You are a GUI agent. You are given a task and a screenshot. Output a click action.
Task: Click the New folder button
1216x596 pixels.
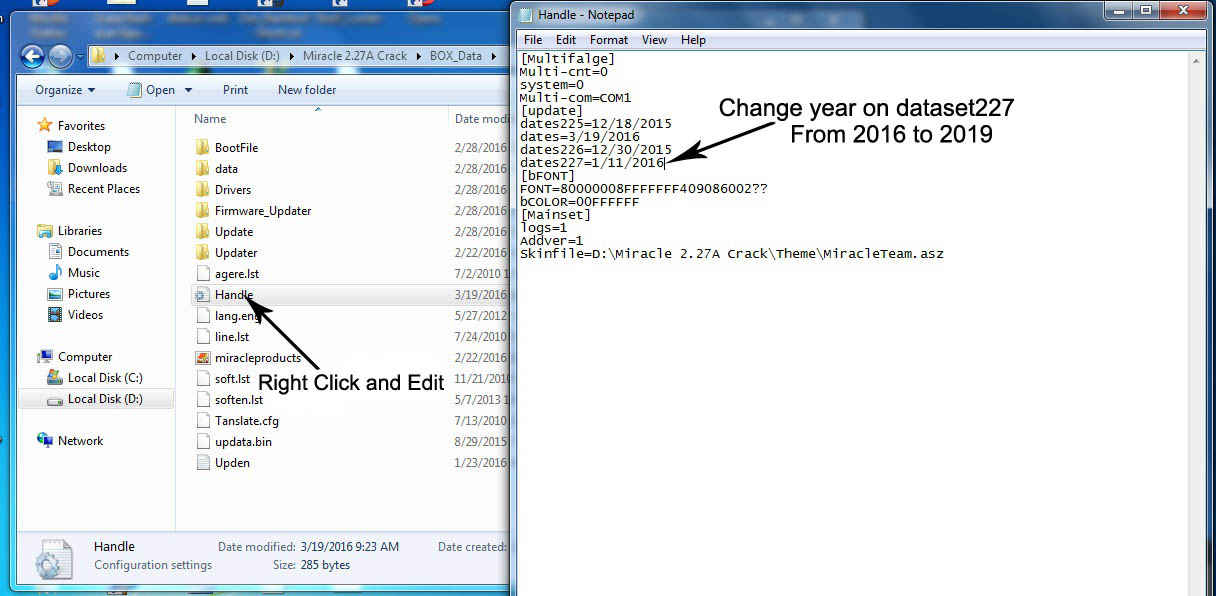[307, 89]
